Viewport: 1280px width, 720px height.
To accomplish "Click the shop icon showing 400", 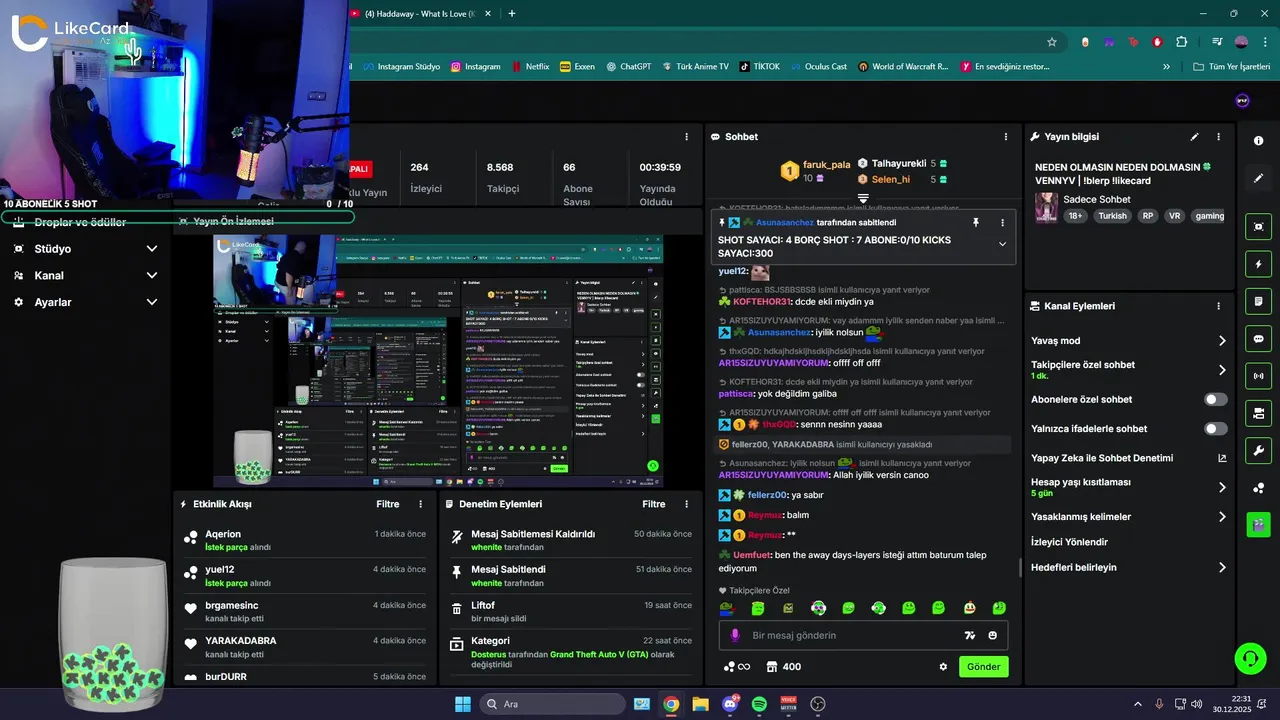I will pyautogui.click(x=784, y=667).
